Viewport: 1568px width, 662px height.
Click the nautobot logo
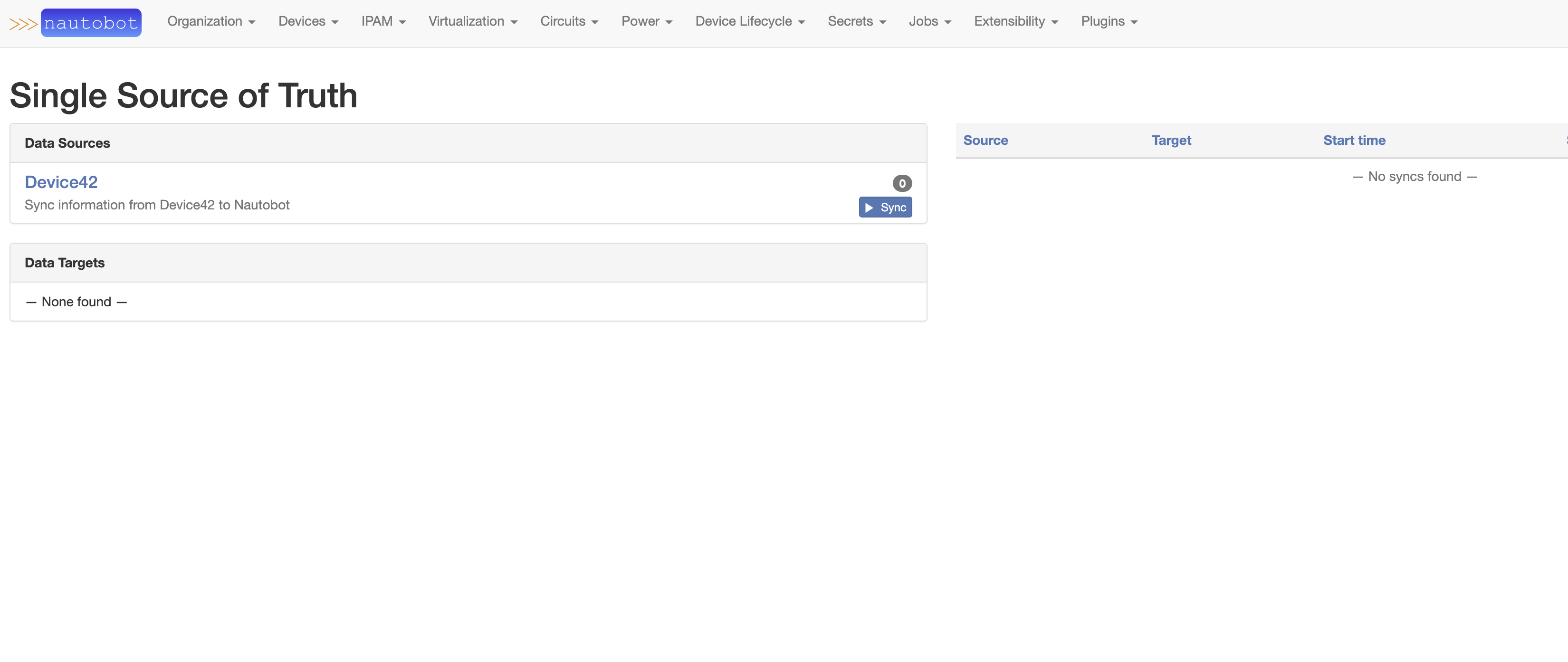tap(91, 23)
